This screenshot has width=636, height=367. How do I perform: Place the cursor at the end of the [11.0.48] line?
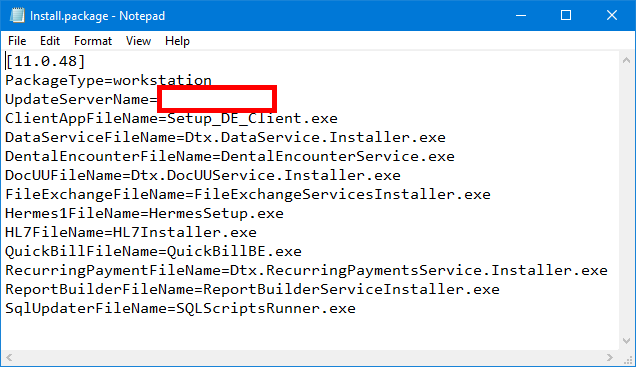[x=86, y=61]
